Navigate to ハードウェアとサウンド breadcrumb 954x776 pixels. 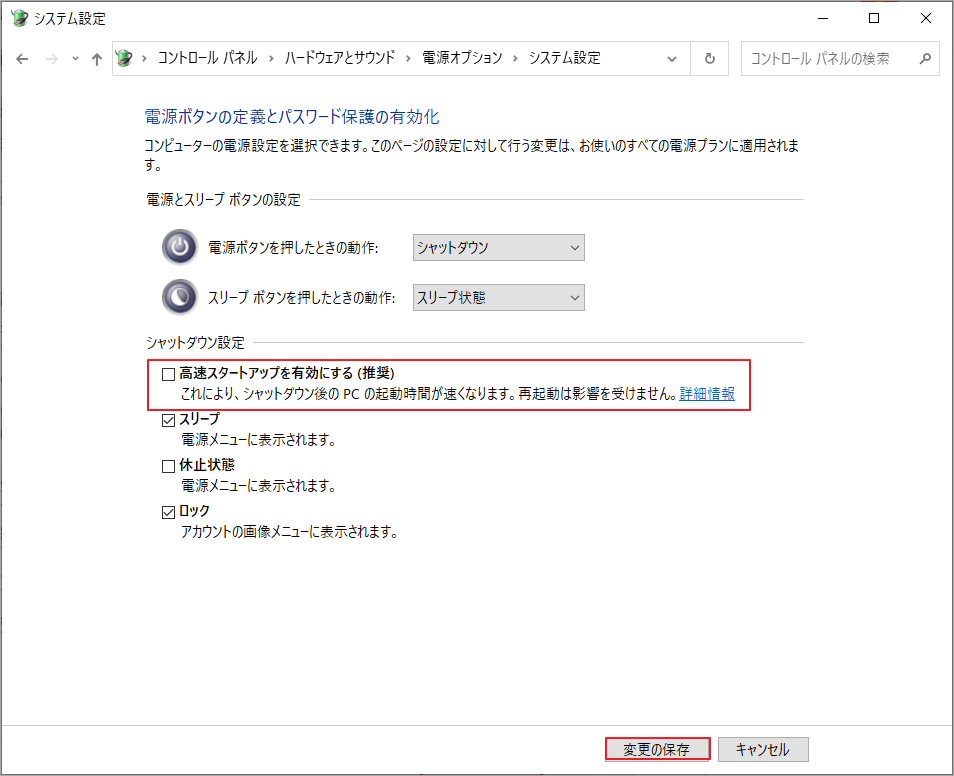340,58
